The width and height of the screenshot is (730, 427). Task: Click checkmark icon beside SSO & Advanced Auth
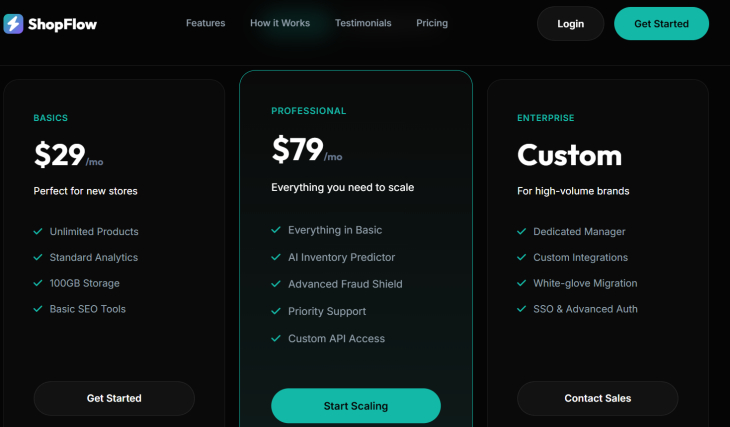(x=522, y=309)
